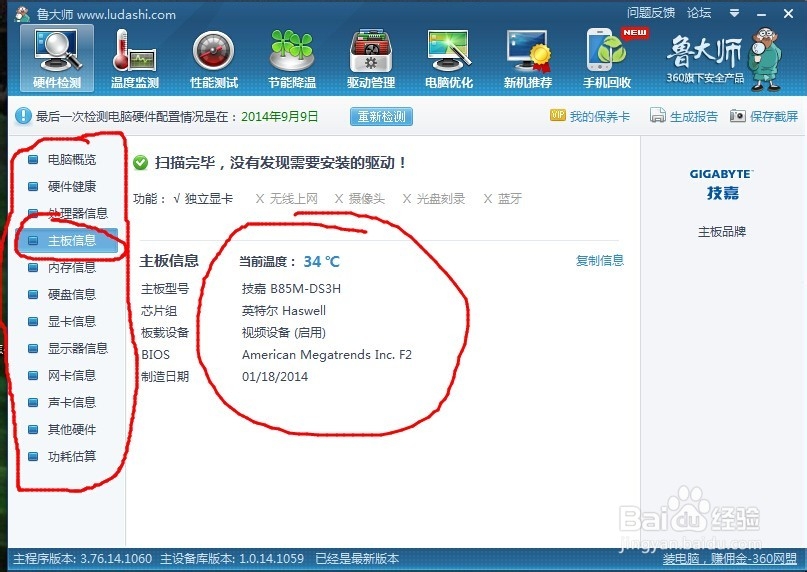Open the 温度监测 temperature monitor
The image size is (807, 572).
click(135, 58)
